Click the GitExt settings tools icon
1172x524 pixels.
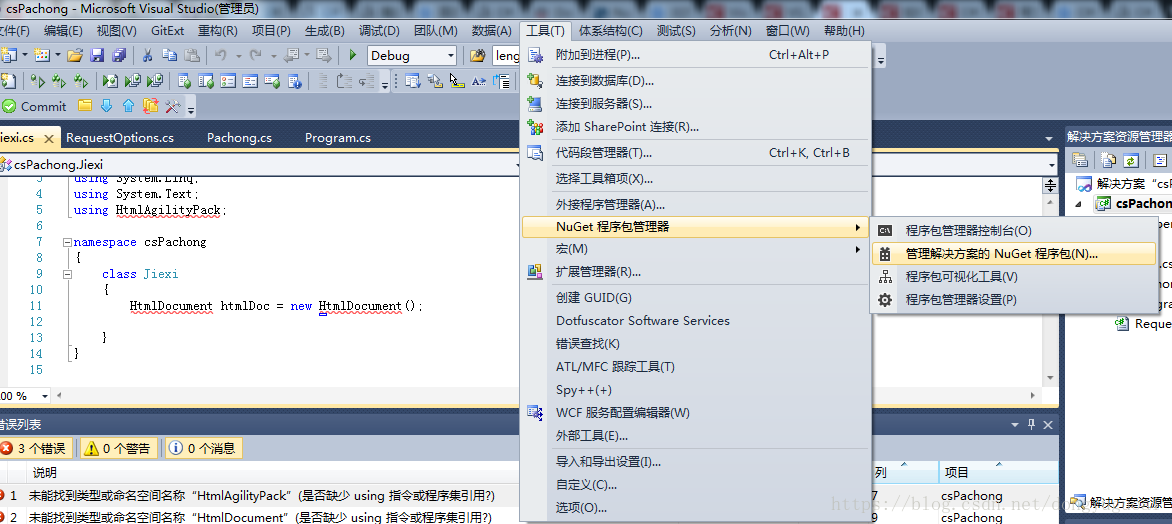point(173,106)
